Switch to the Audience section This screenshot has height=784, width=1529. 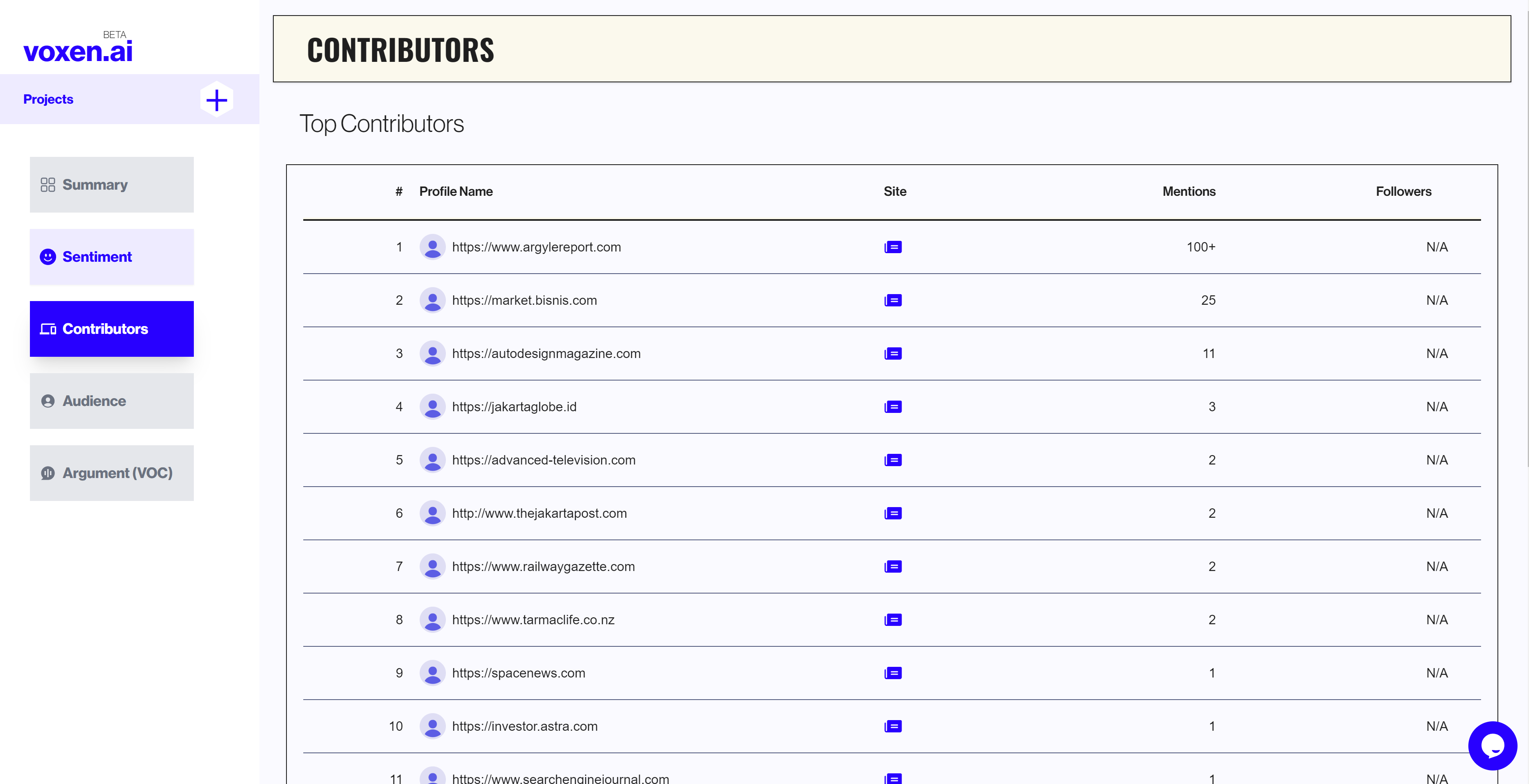pos(111,401)
